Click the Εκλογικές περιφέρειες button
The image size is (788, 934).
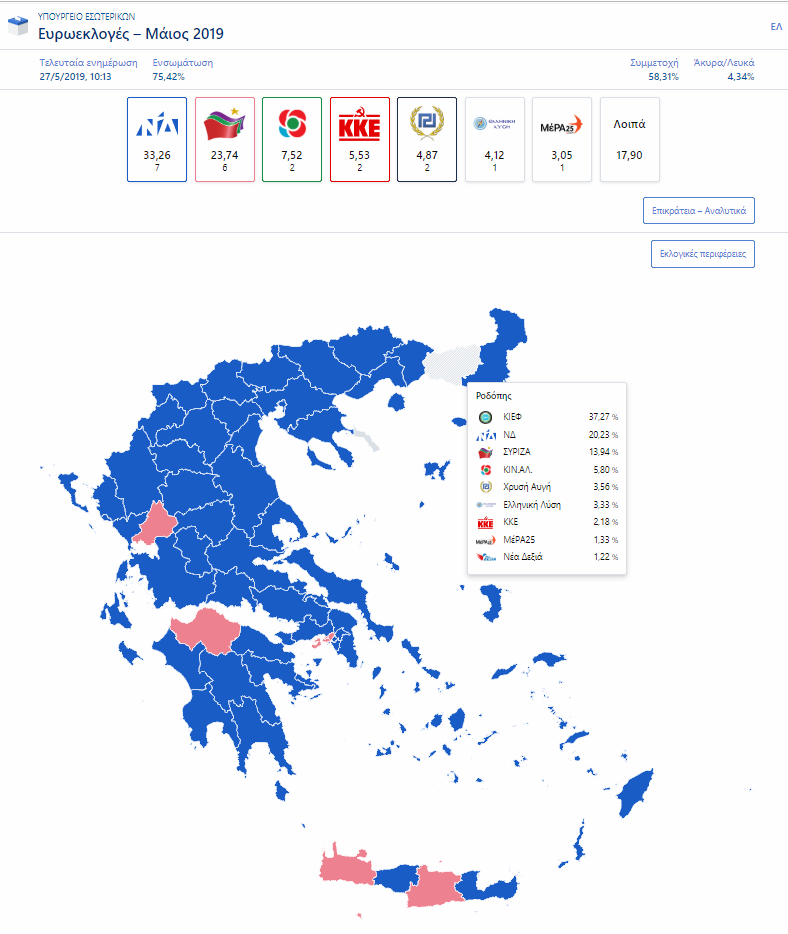tap(703, 254)
